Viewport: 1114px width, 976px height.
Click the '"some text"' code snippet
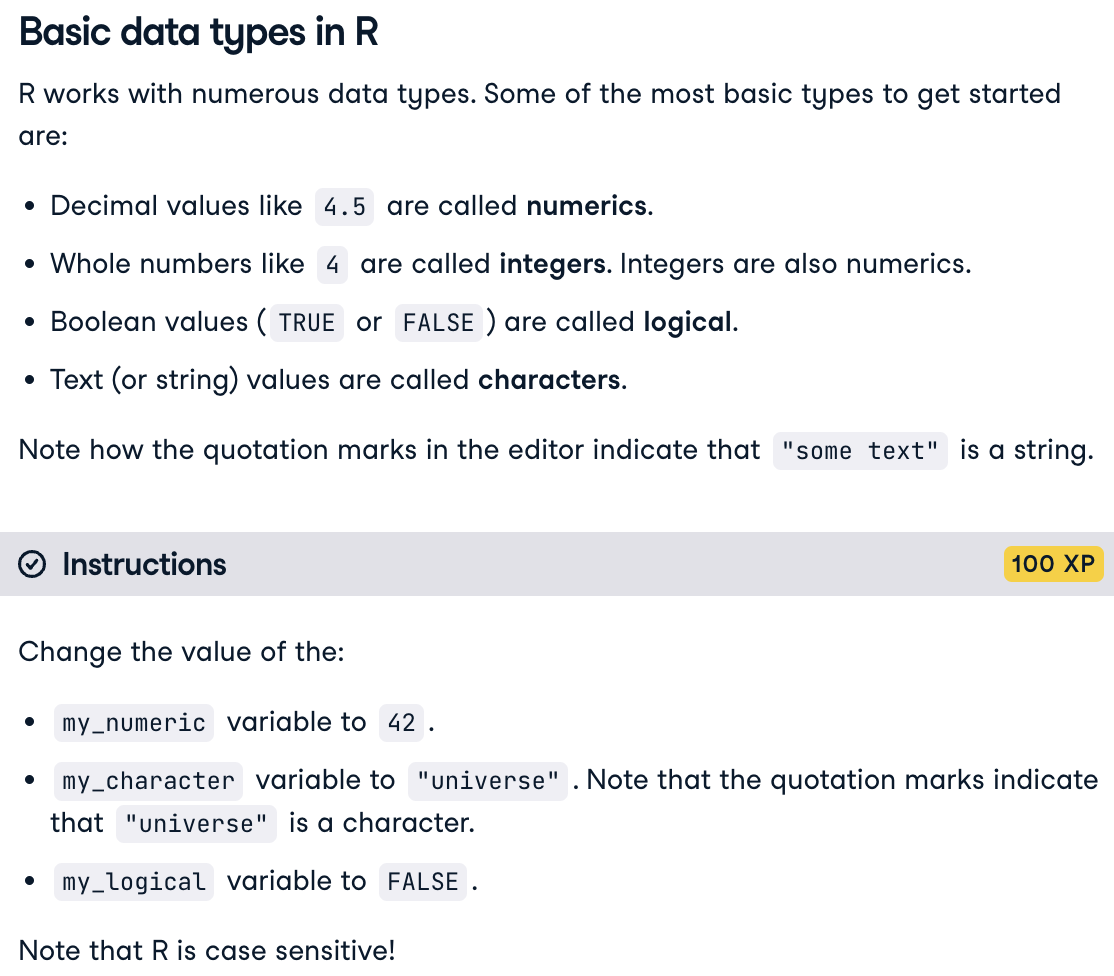click(x=860, y=451)
